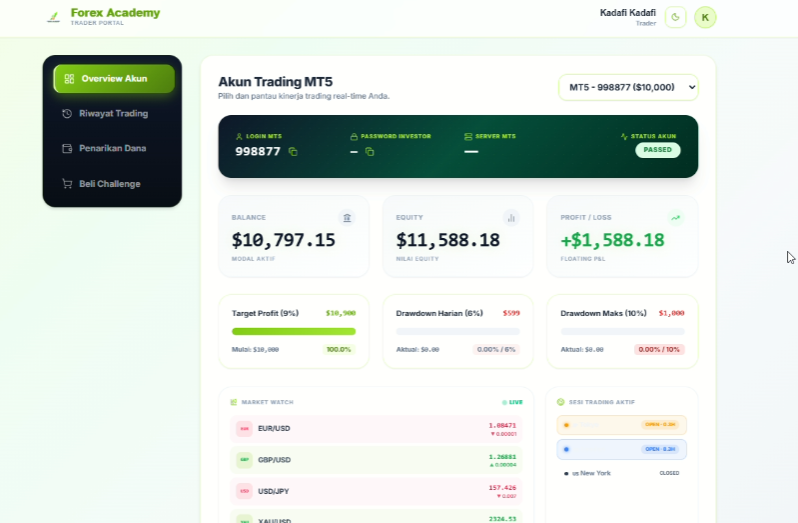Screen dimensions: 798x523
Task: Open the GBP/USD market row
Action: click(x=376, y=460)
